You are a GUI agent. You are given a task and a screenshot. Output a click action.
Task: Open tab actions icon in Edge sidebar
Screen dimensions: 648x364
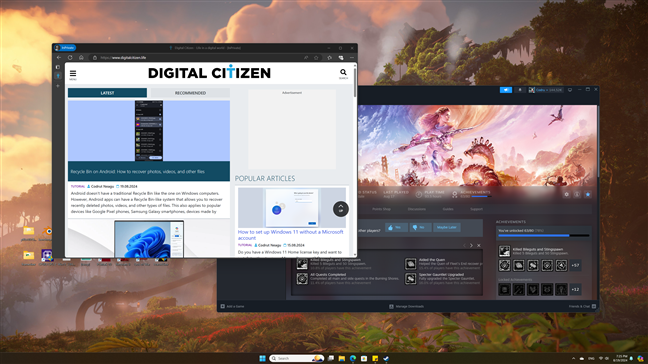(58, 67)
